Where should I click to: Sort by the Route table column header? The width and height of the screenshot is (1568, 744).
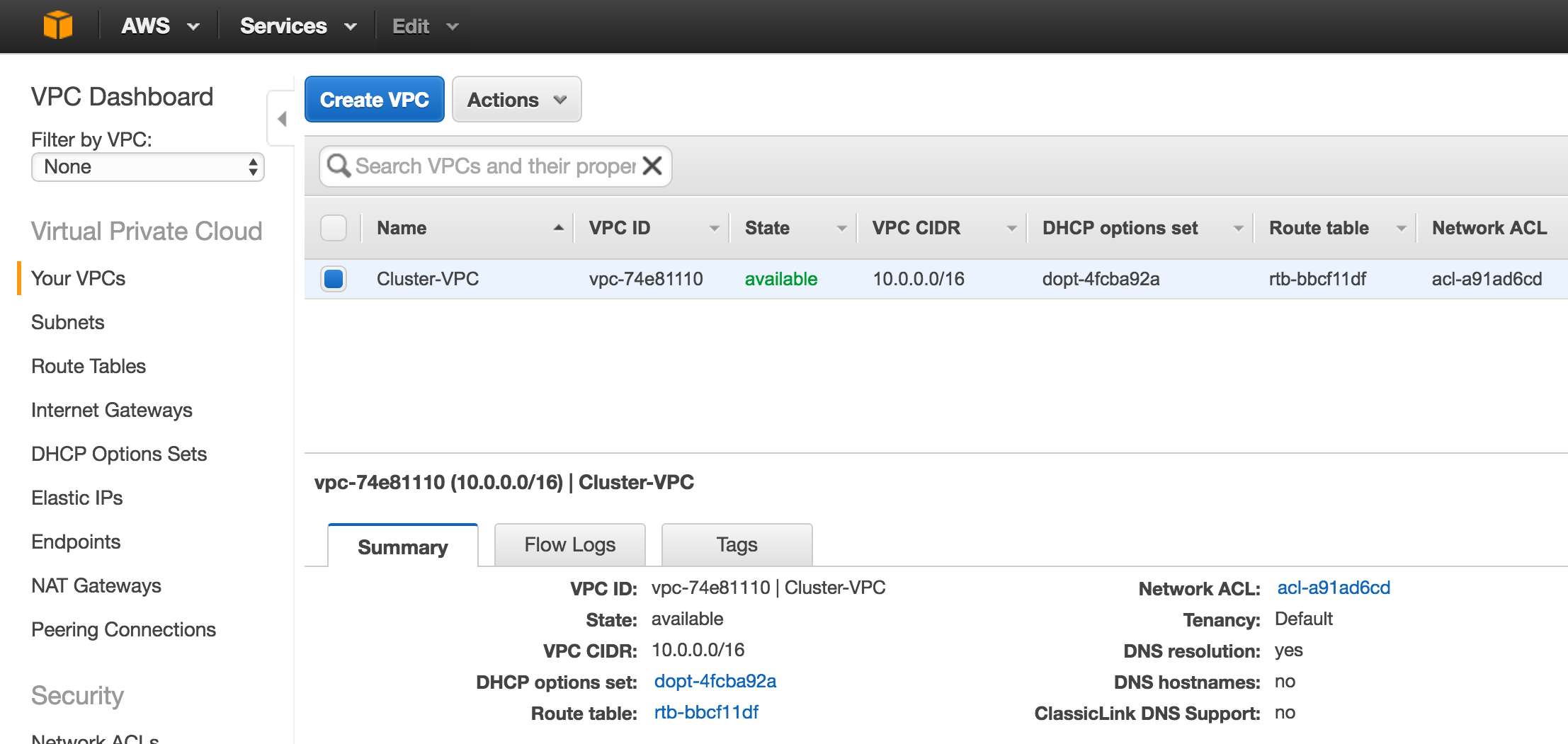pos(1335,228)
